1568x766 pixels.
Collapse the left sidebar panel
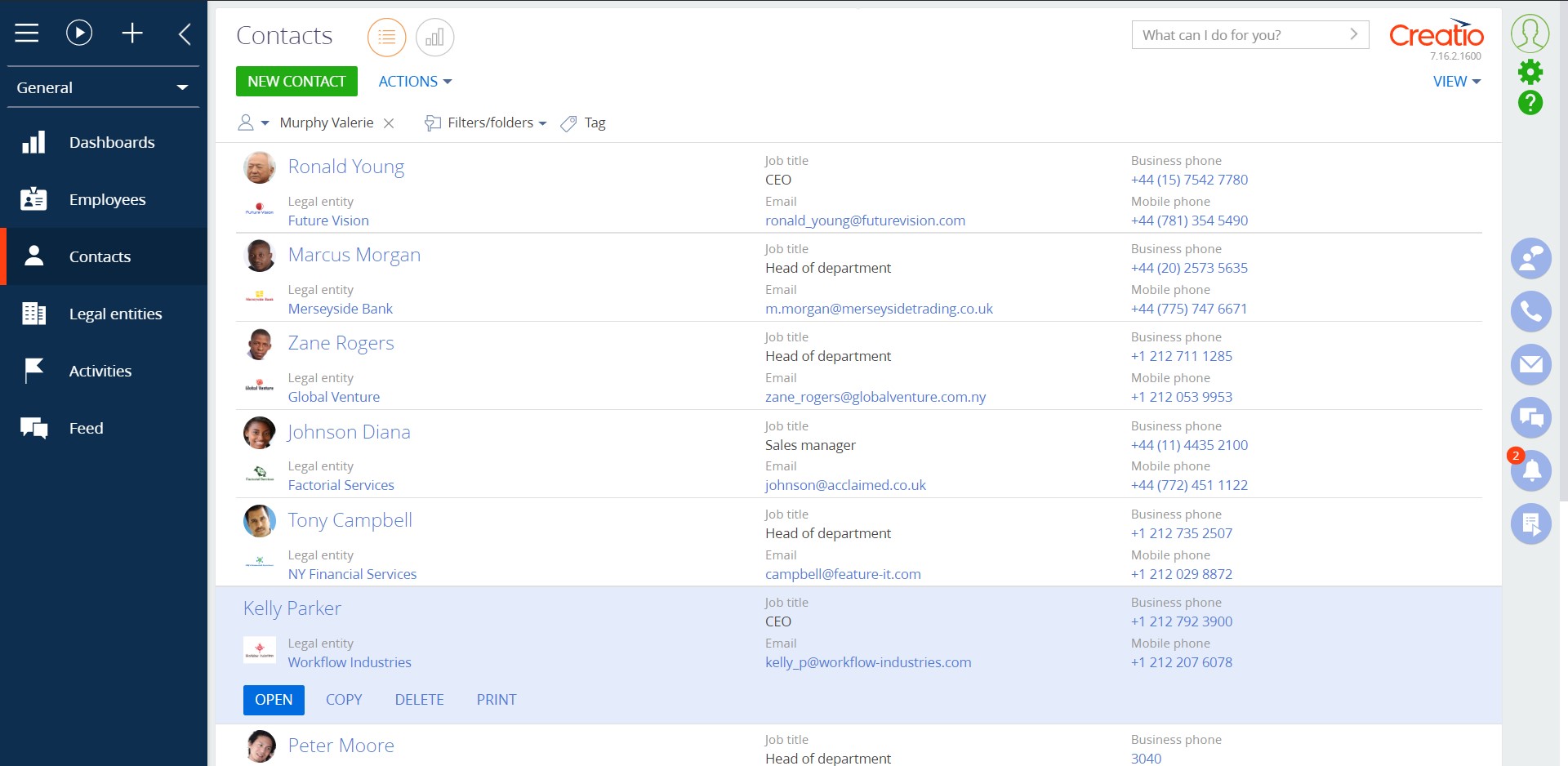pos(185,33)
